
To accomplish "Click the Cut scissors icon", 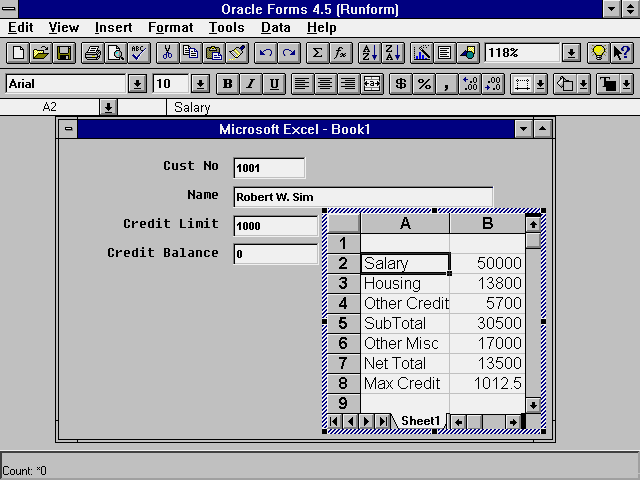I will (168, 53).
